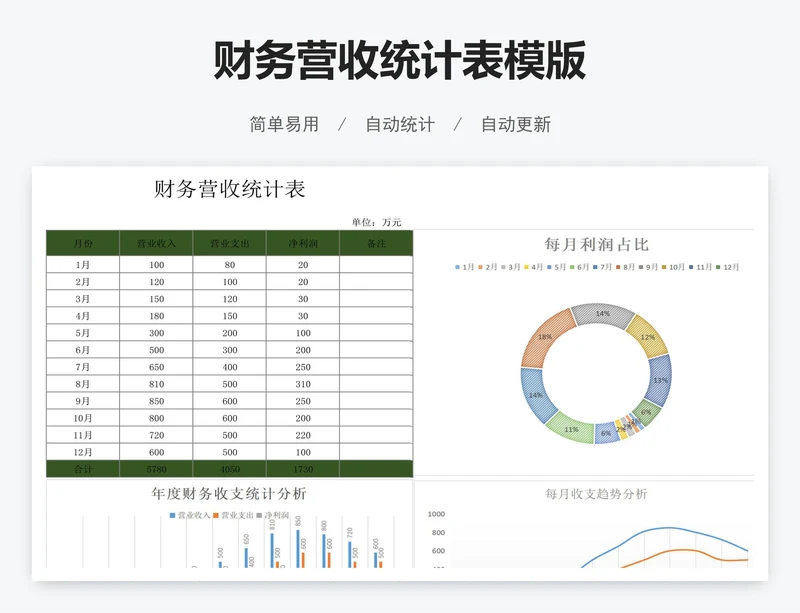Select the 8月 net profit cell showing 310

[x=303, y=384]
